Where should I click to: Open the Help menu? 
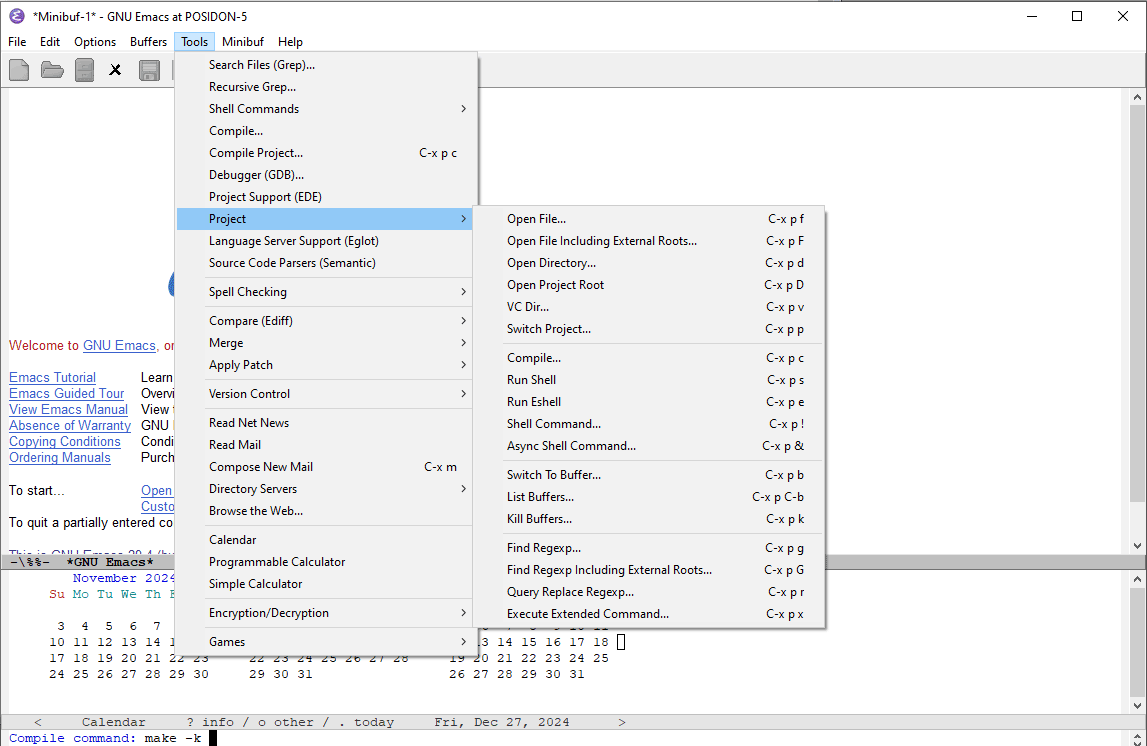pos(290,42)
